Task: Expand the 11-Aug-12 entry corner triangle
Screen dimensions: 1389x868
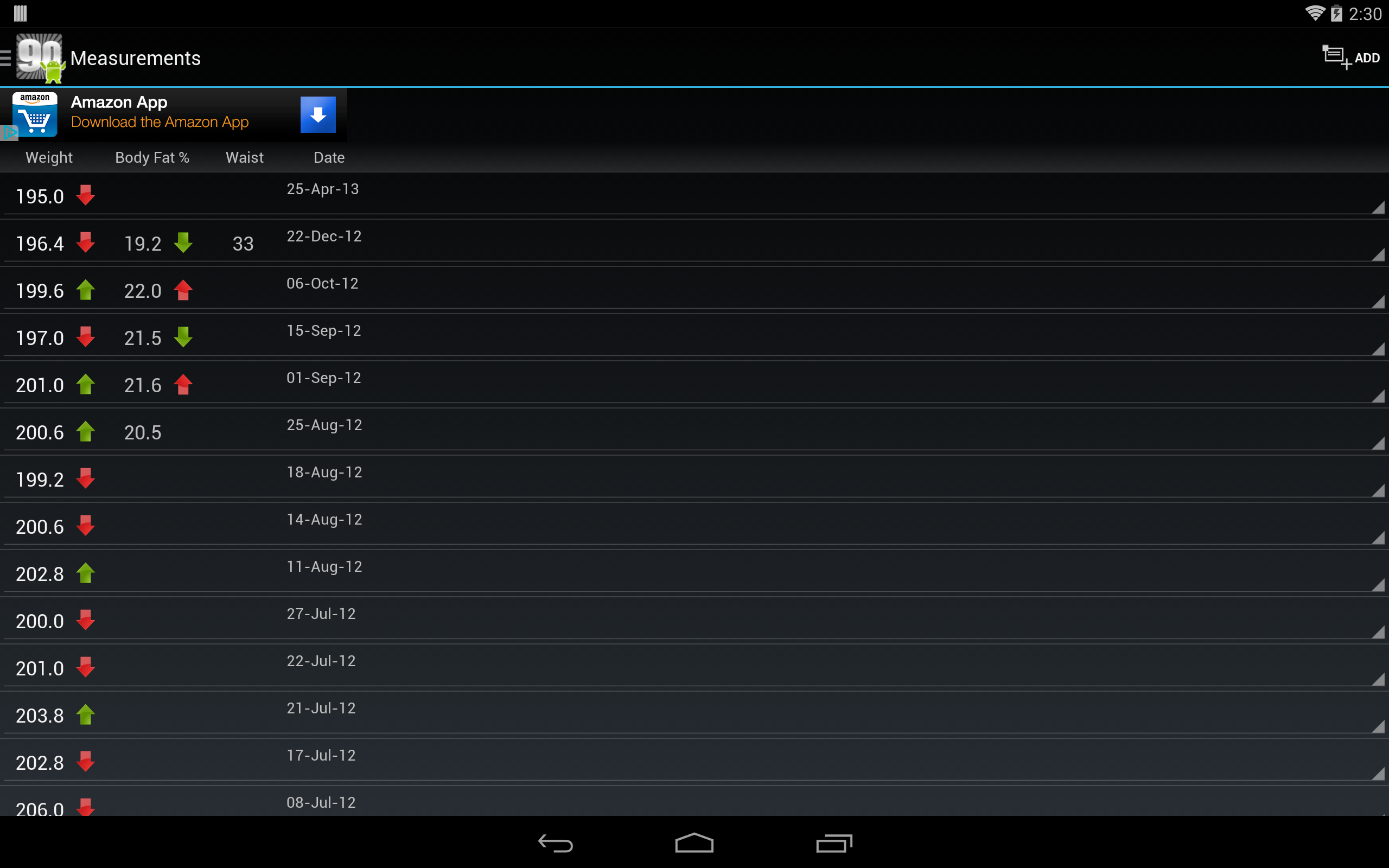Action: click(1378, 585)
